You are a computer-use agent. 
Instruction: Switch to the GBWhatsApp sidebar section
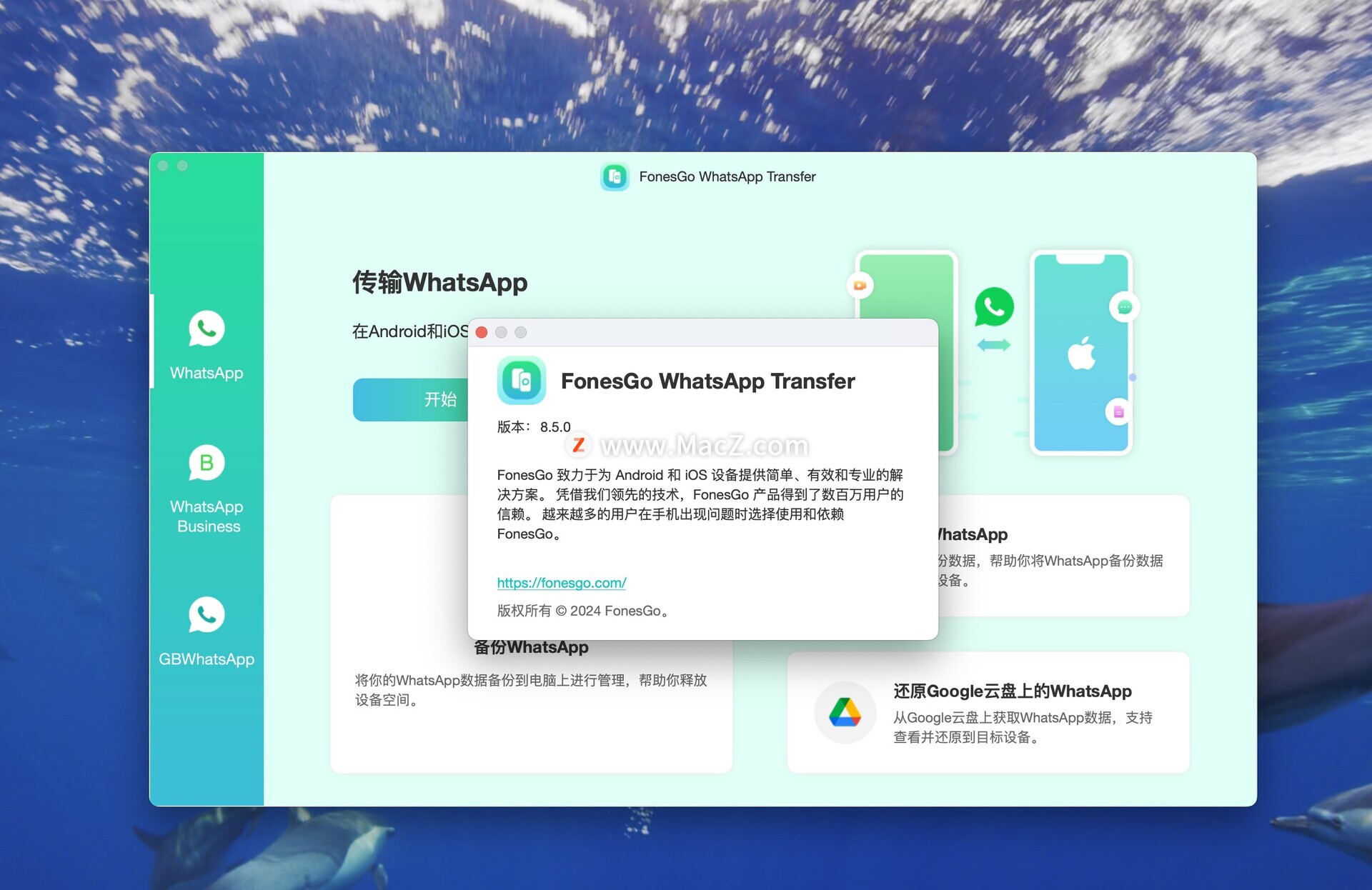tap(207, 631)
